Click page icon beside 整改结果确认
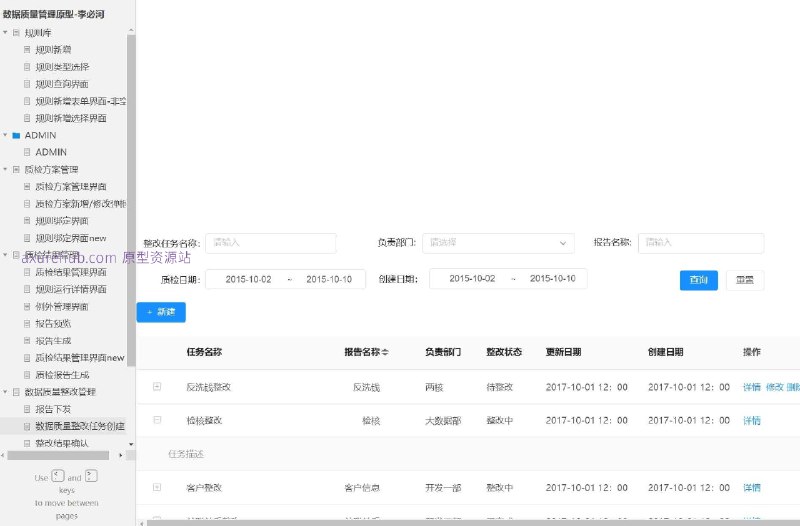This screenshot has height=526, width=800. pyautogui.click(x=27, y=443)
